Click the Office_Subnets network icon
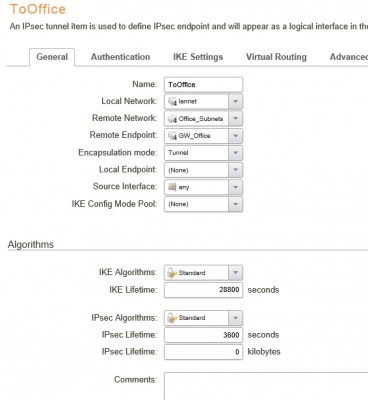This screenshot has width=368, height=400. click(172, 119)
